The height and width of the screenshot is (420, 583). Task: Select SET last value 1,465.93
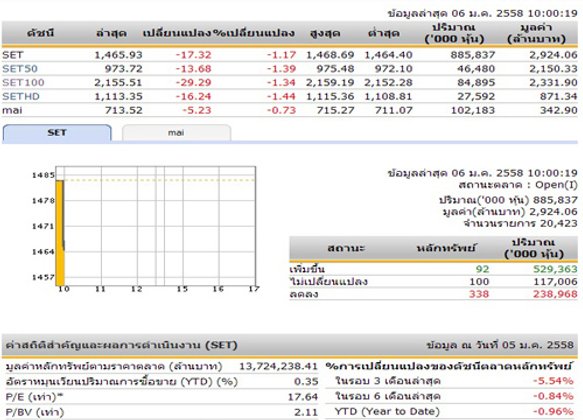pyautogui.click(x=119, y=55)
